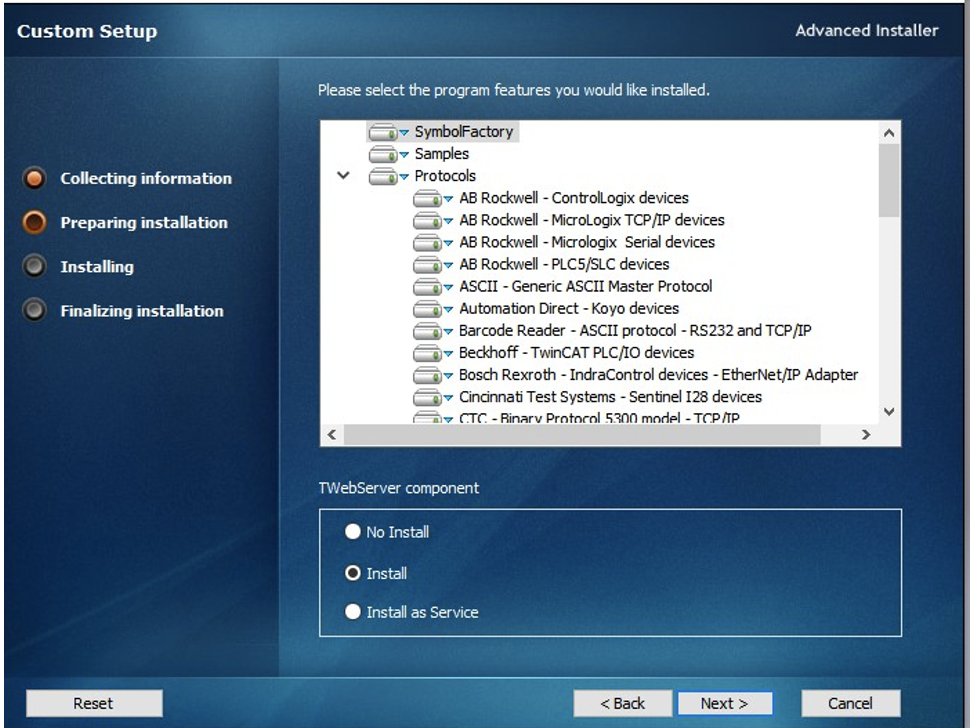Choose the Install radio button

353,574
